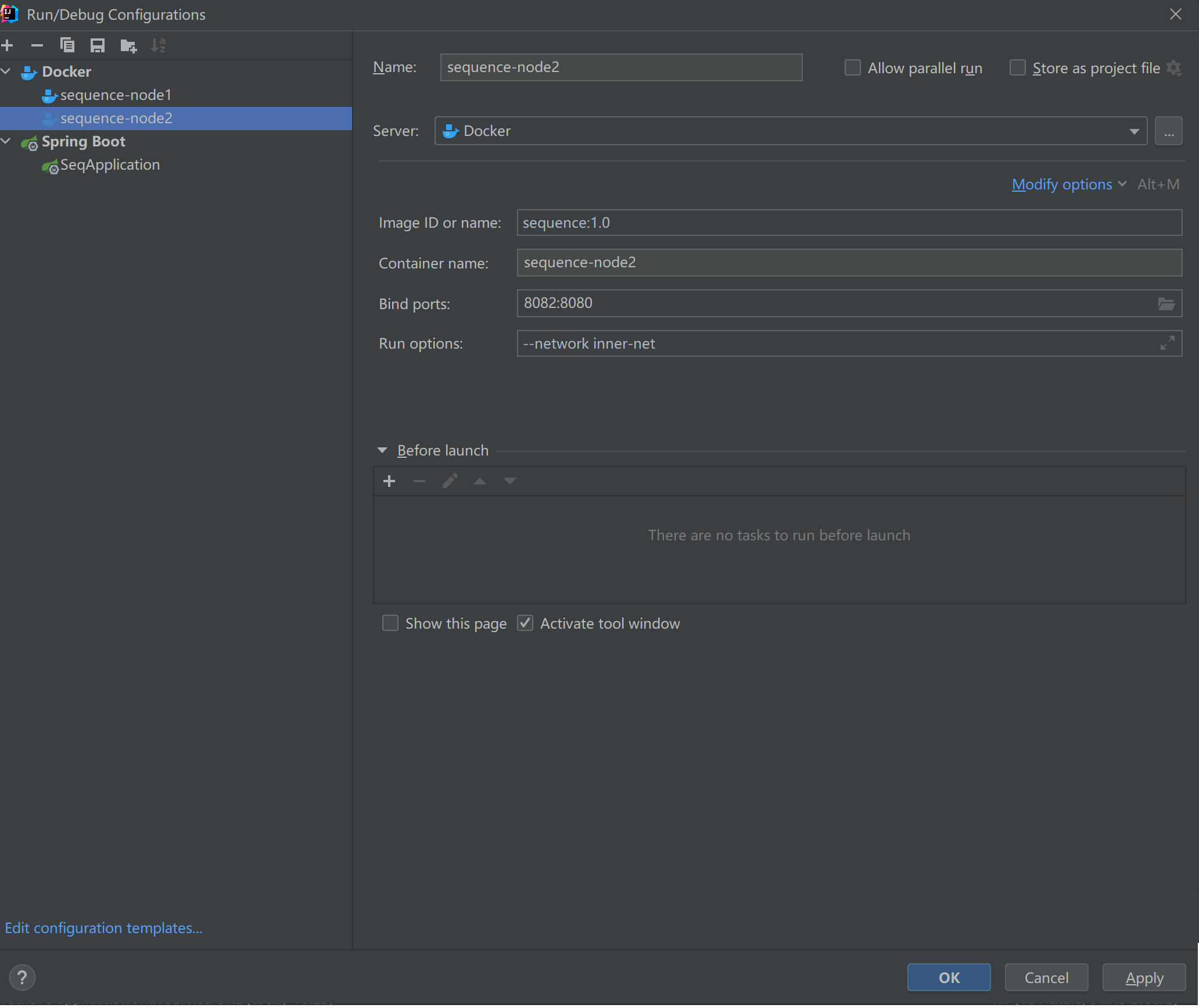
Task: Enable Allow parallel run checkbox
Action: click(x=852, y=68)
